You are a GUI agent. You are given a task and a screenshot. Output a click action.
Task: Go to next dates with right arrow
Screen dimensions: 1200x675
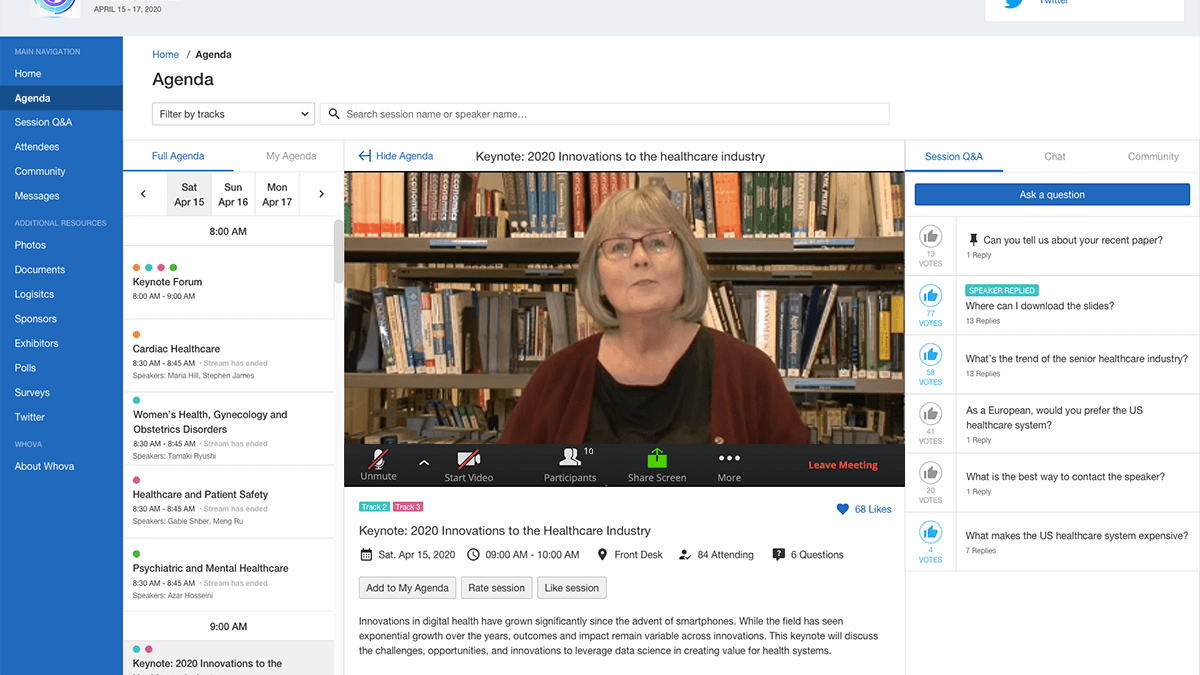(x=321, y=194)
